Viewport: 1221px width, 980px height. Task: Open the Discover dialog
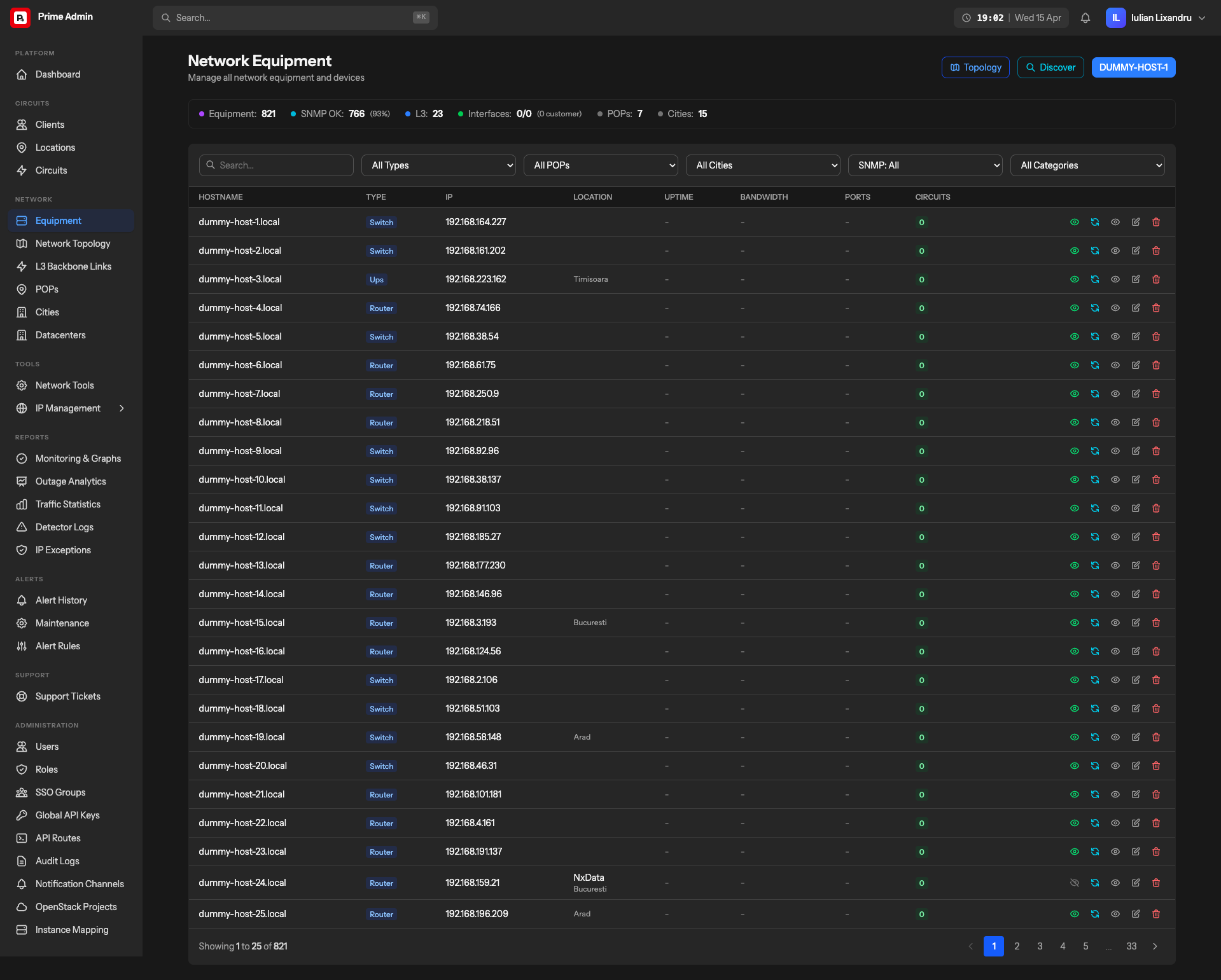[1050, 67]
